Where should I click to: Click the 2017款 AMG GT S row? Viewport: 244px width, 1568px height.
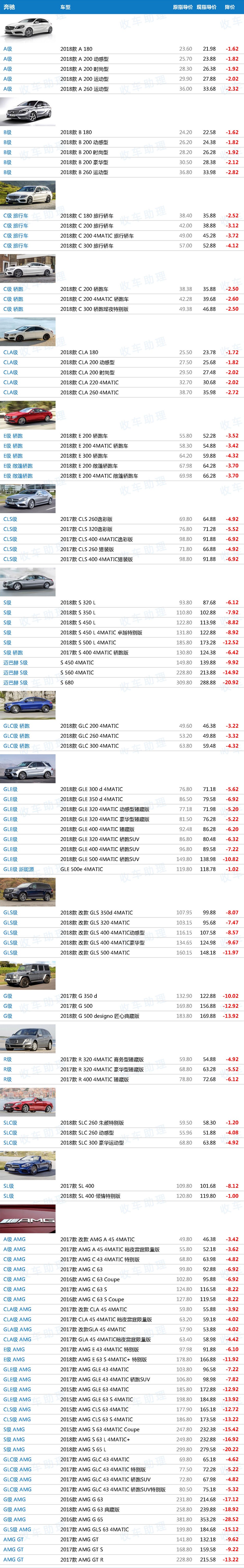(x=122, y=1549)
